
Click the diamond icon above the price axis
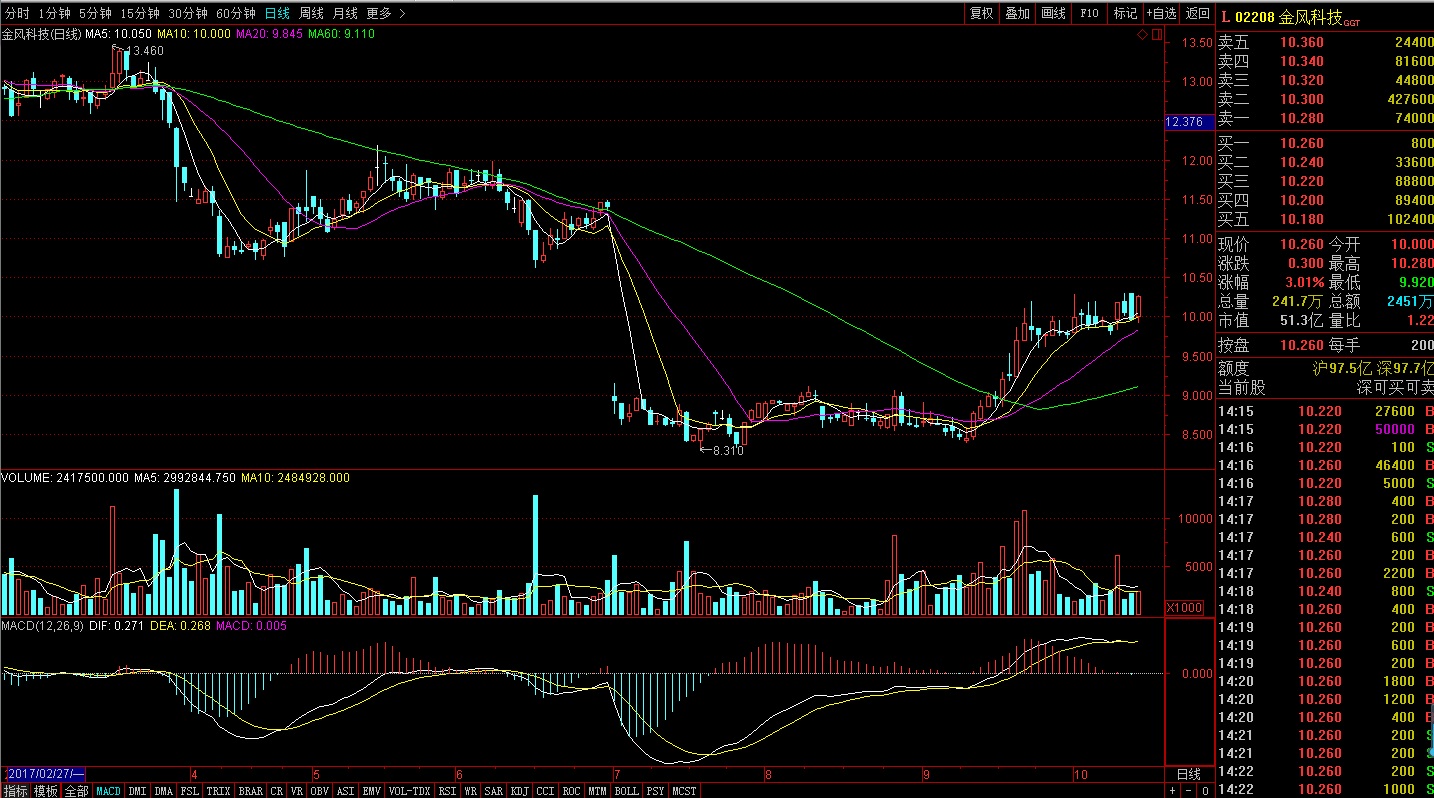pos(1143,35)
